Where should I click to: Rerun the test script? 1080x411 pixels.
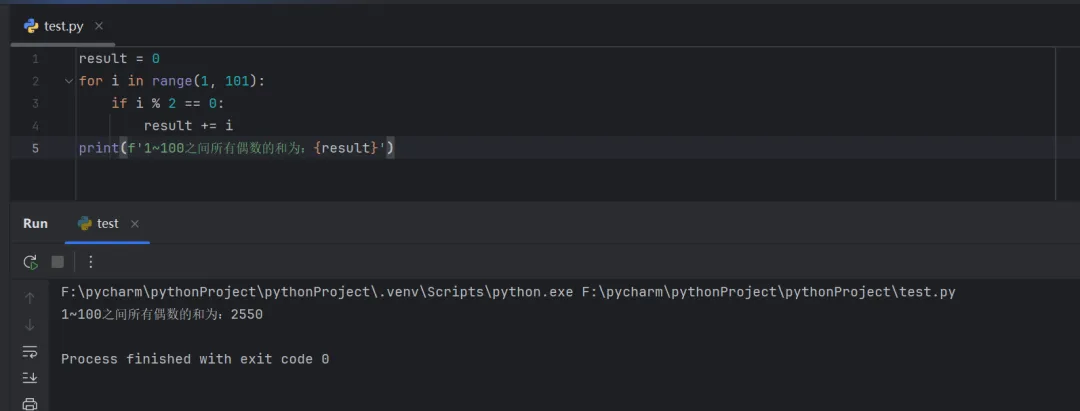point(31,262)
